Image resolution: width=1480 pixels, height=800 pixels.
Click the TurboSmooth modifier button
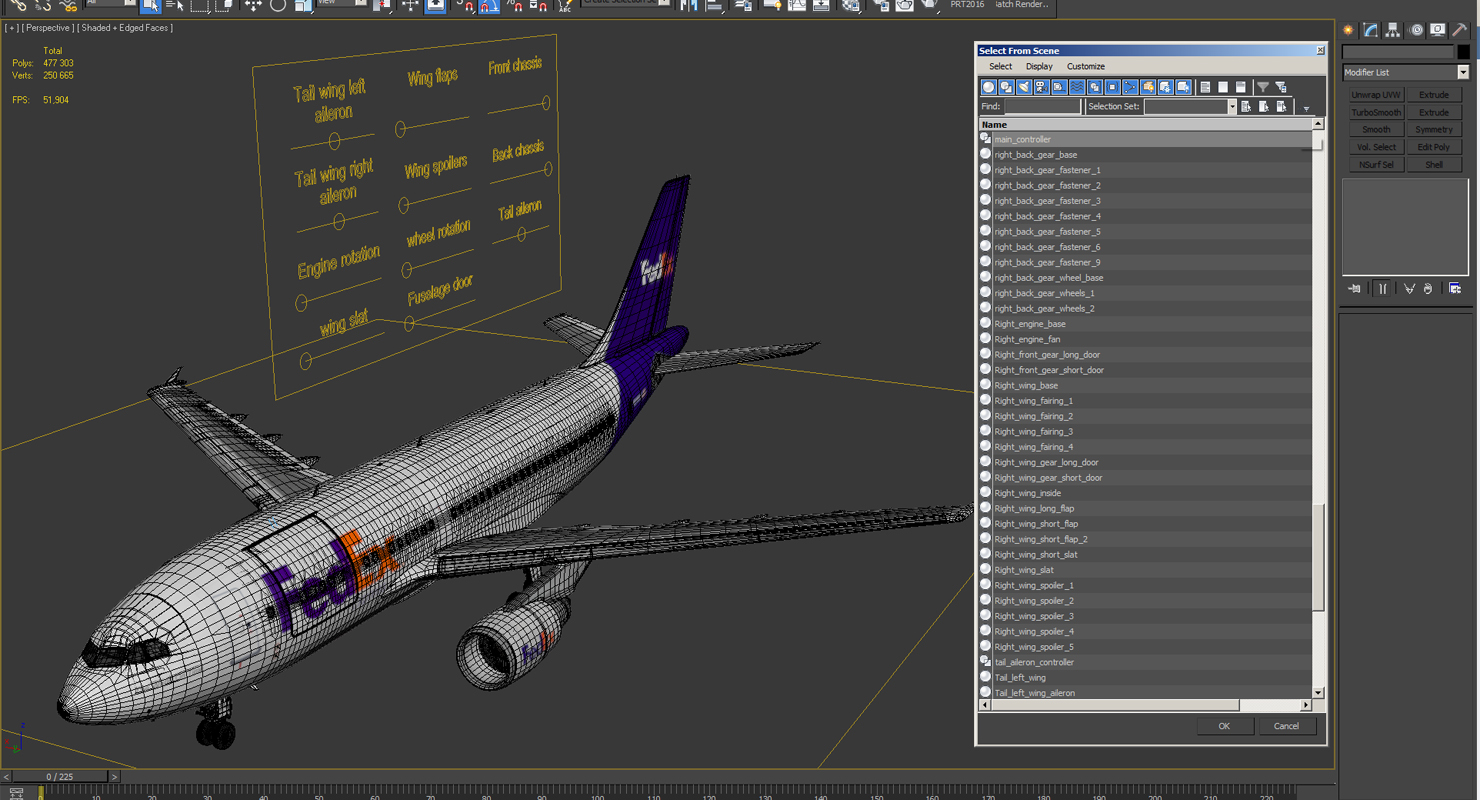[x=1376, y=112]
